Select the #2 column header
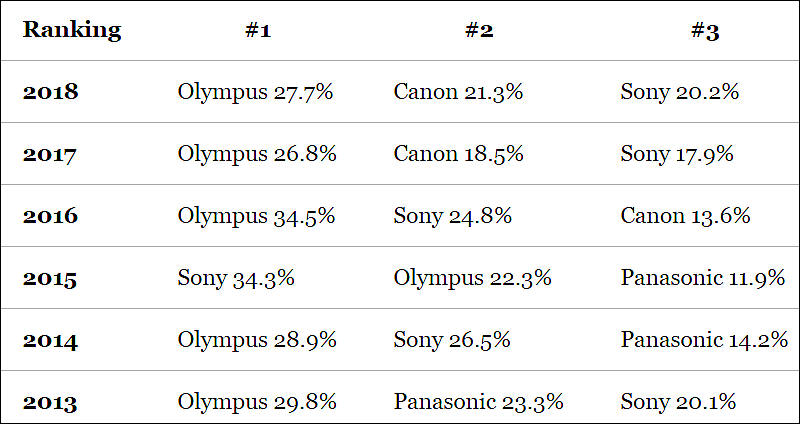The width and height of the screenshot is (800, 424). (x=479, y=31)
